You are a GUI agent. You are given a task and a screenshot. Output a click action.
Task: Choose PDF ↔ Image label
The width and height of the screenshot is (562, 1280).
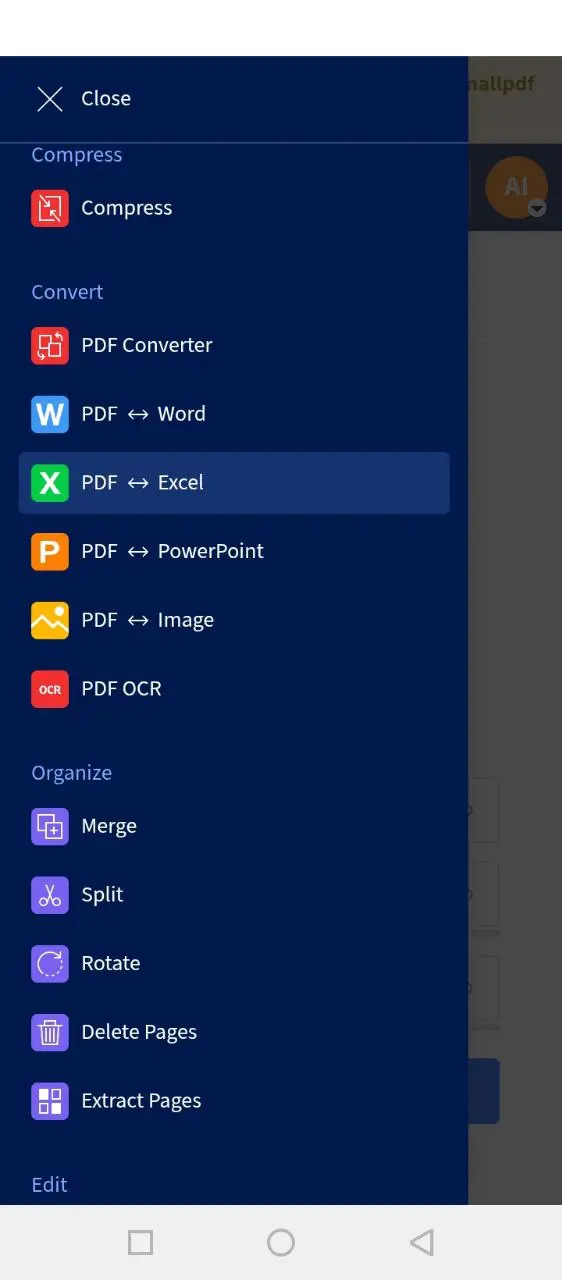148,620
